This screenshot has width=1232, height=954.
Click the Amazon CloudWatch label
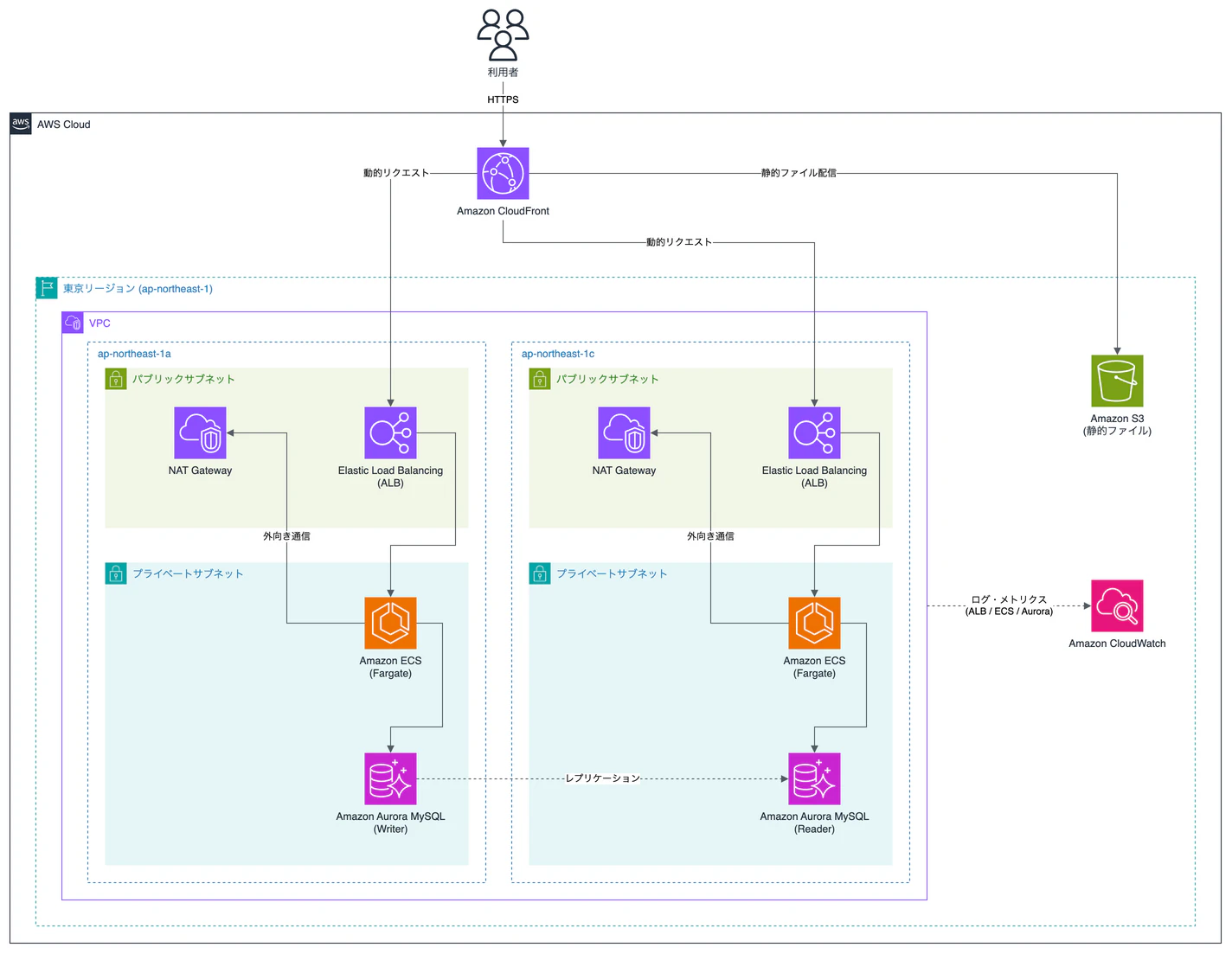pos(1117,643)
